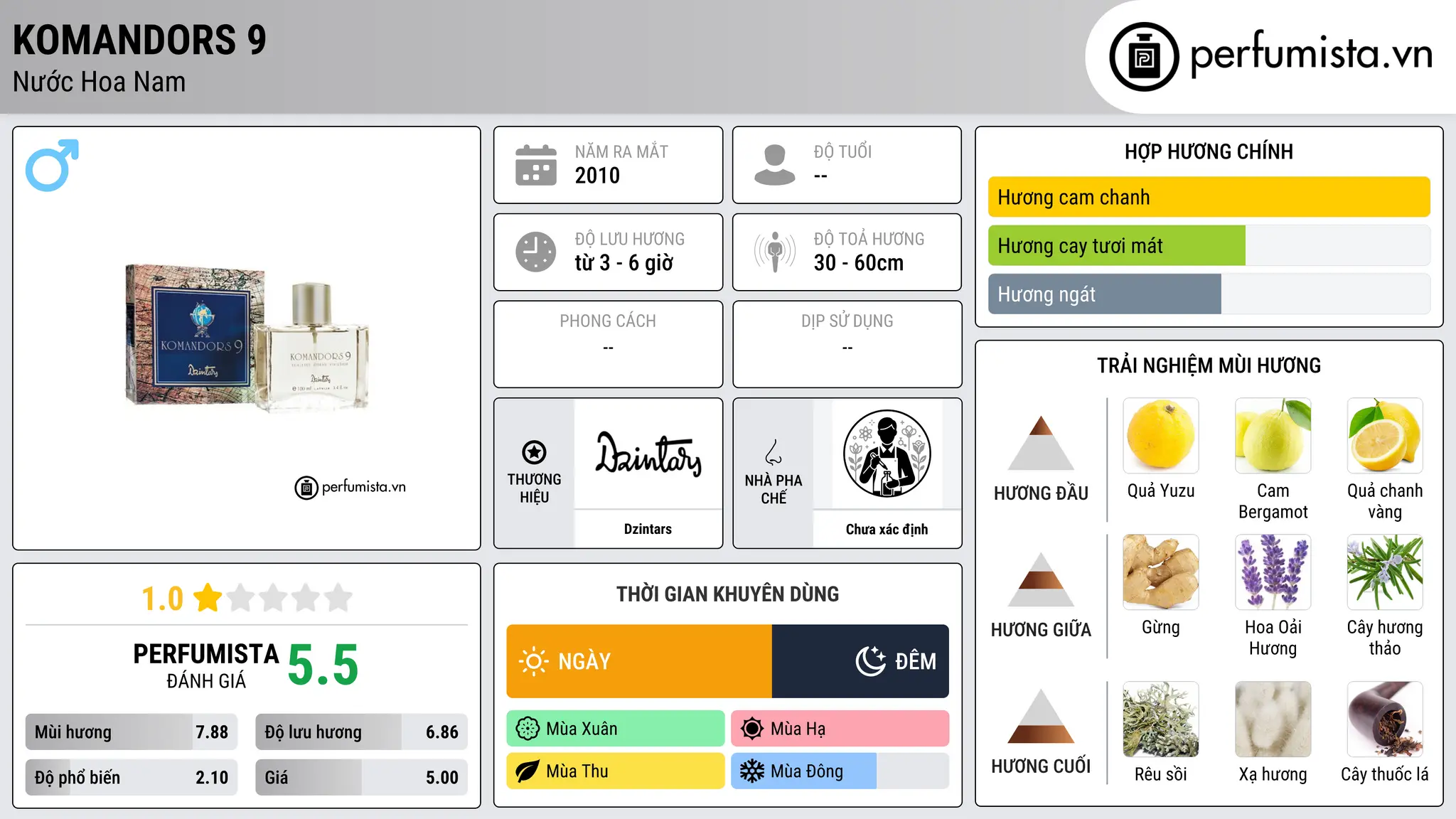Viewport: 1456px width, 819px height.
Task: Click the Mùi hương 7.88 score bar
Action: tap(132, 732)
